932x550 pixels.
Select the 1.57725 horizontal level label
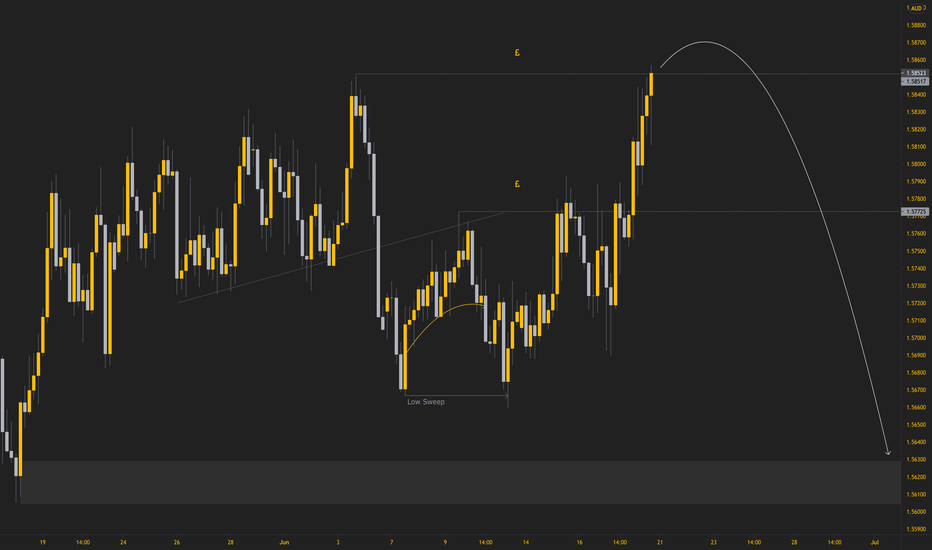pyautogui.click(x=915, y=211)
